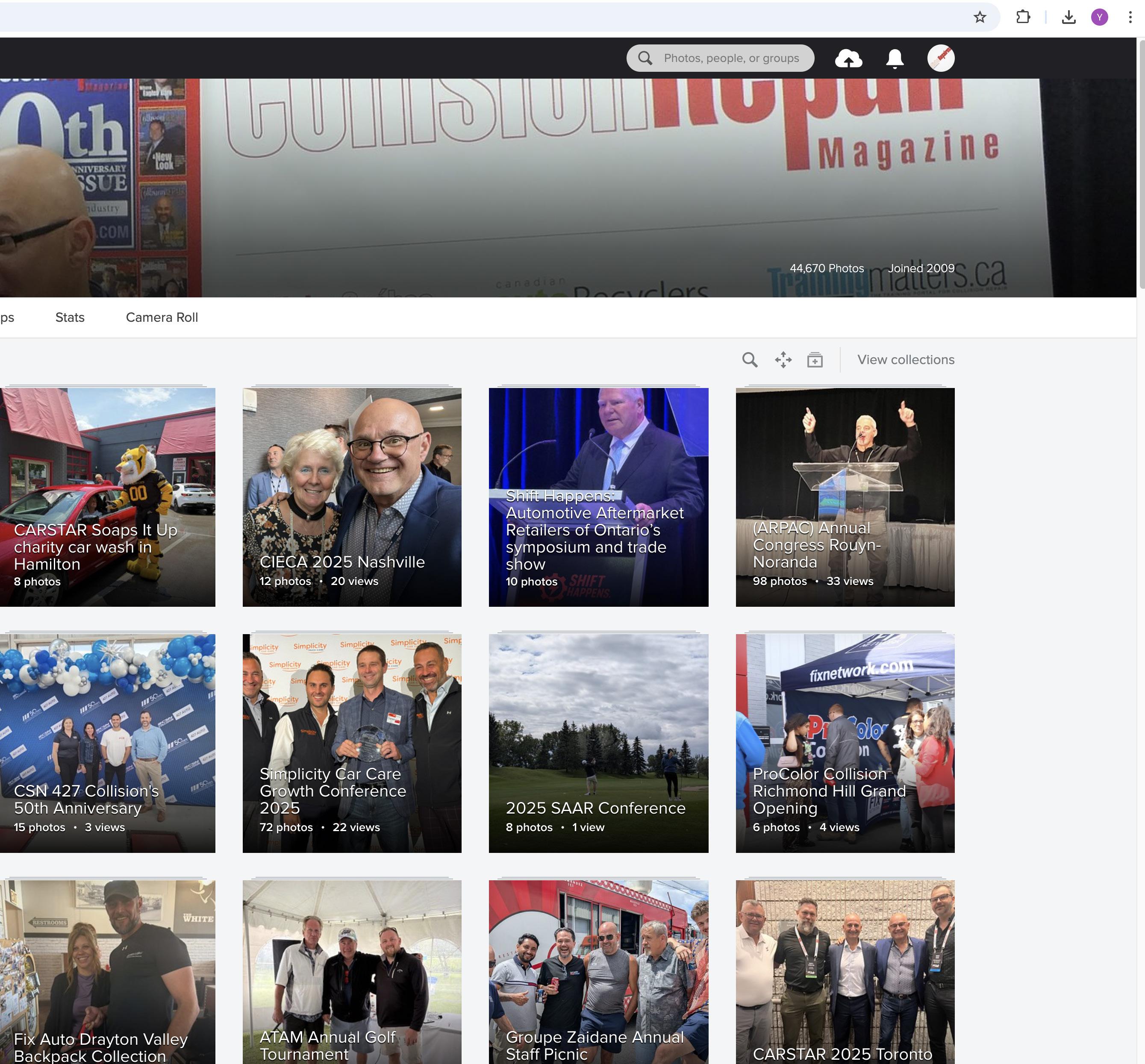Switch to the Stats tab
1145x1064 pixels.
tap(70, 317)
